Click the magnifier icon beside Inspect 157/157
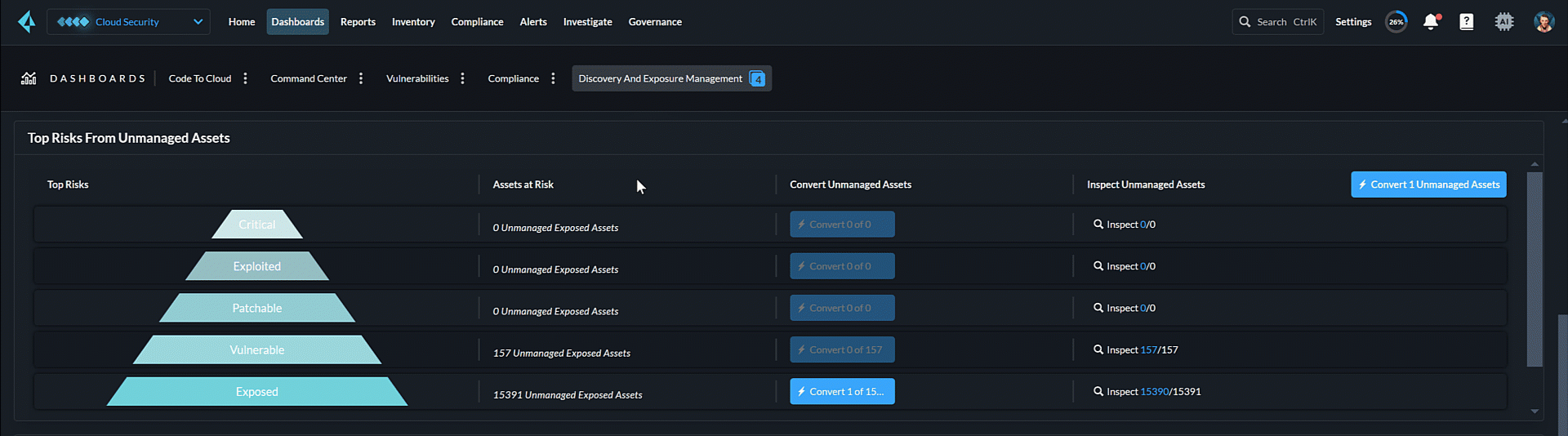 [x=1098, y=349]
